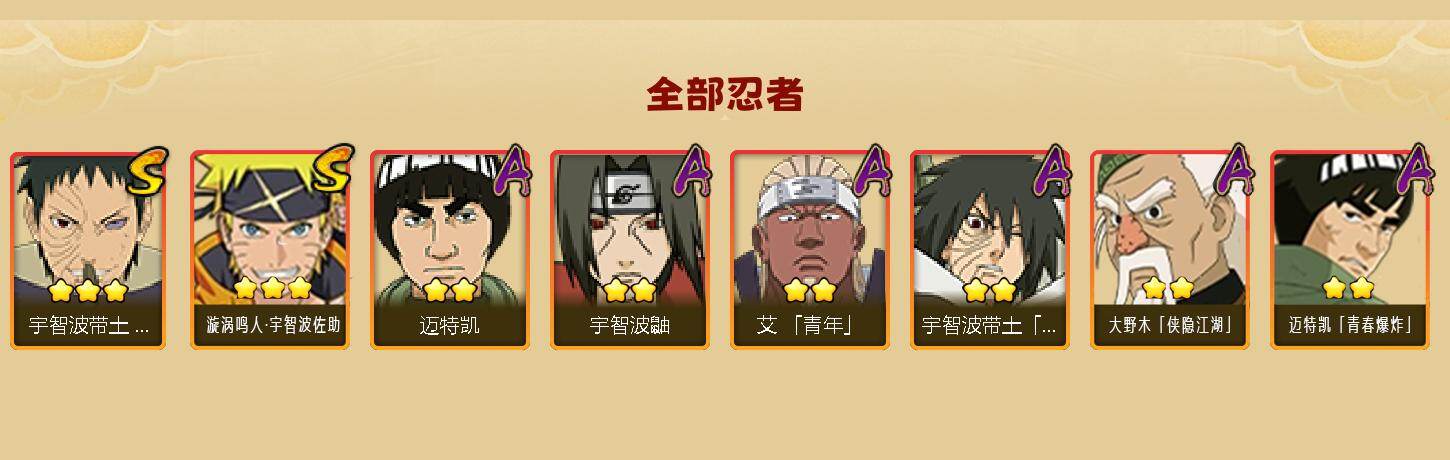Image resolution: width=1450 pixels, height=460 pixels.
Task: Open 漩涡鸣人·宇智波佐助 ninja card
Action: [269, 250]
